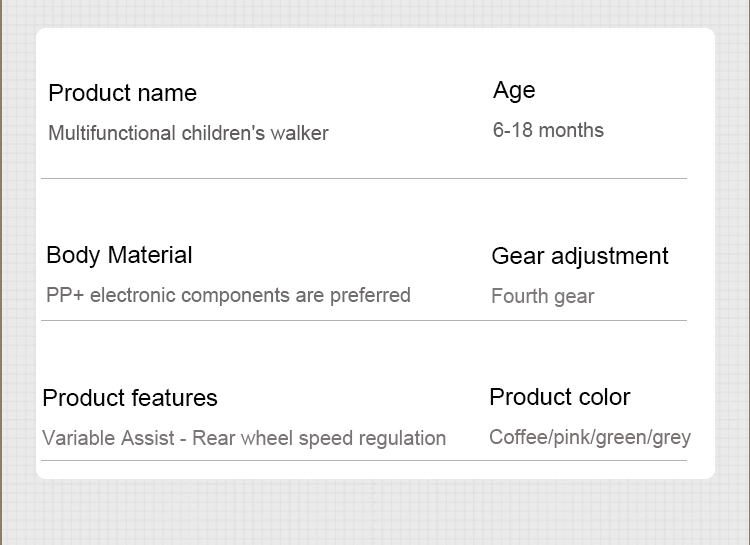Click the words "Variable Assist"

(107, 438)
